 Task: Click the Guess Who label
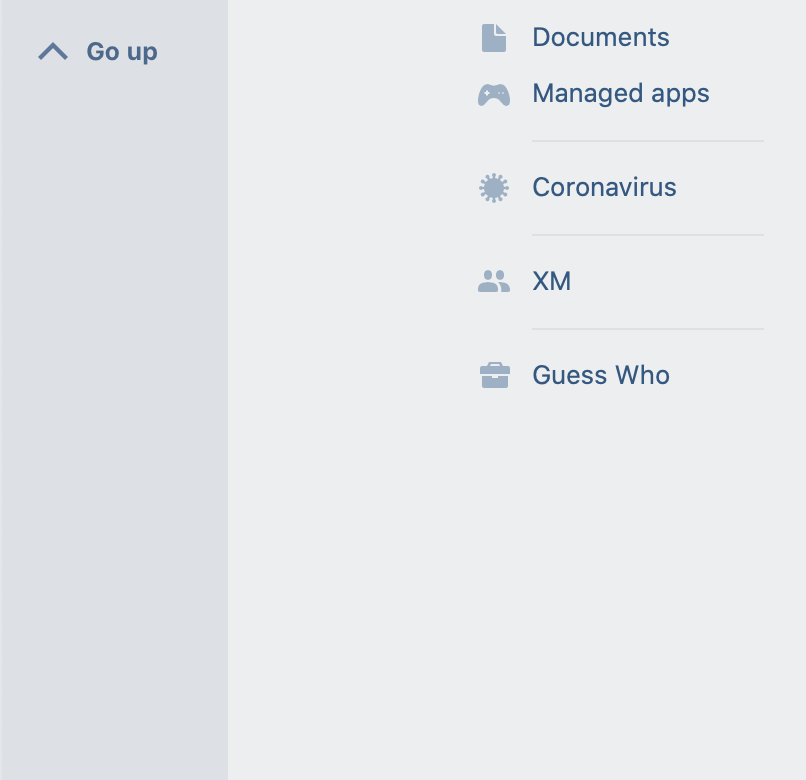point(600,375)
